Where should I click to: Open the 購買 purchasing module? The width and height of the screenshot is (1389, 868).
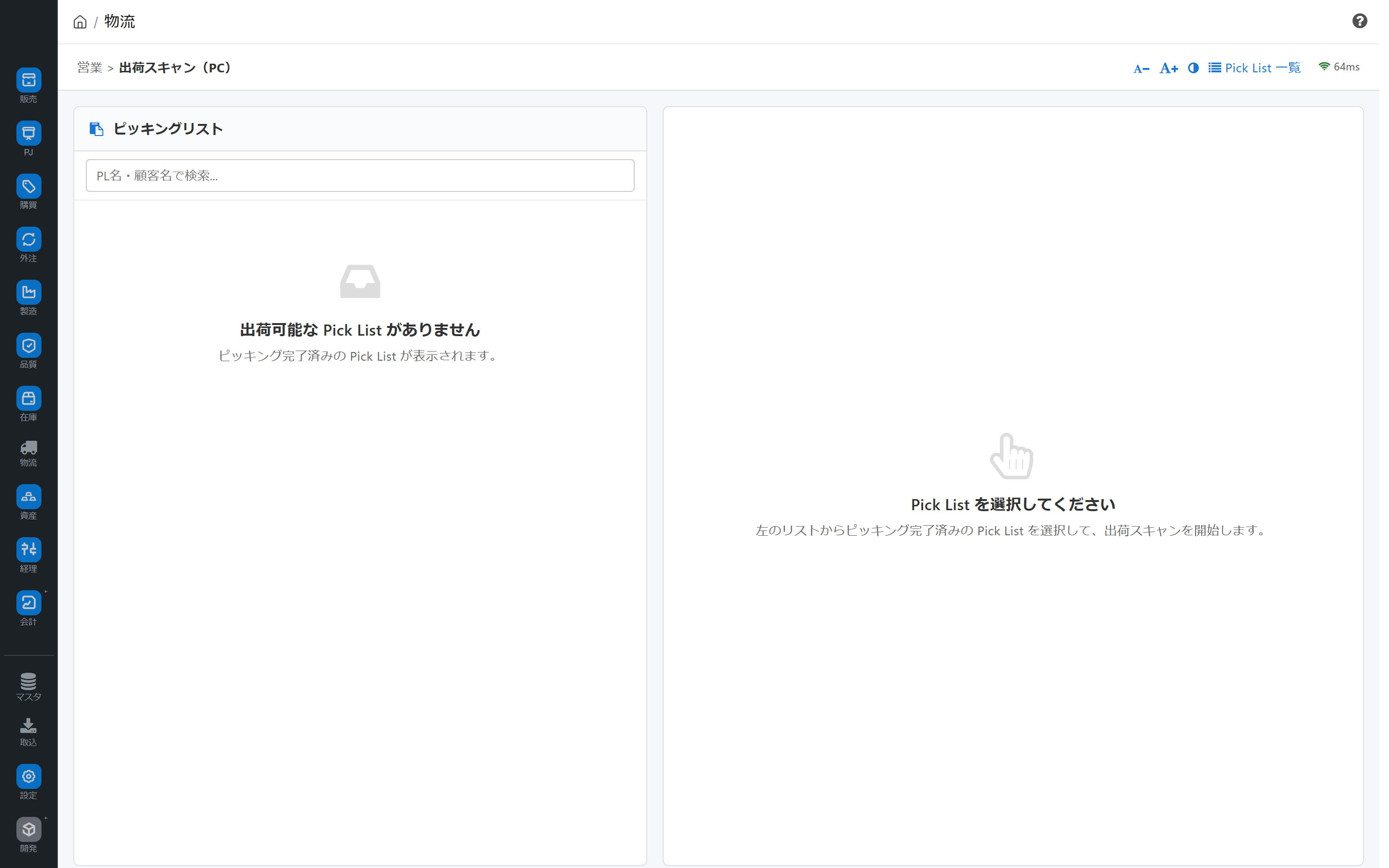click(29, 192)
